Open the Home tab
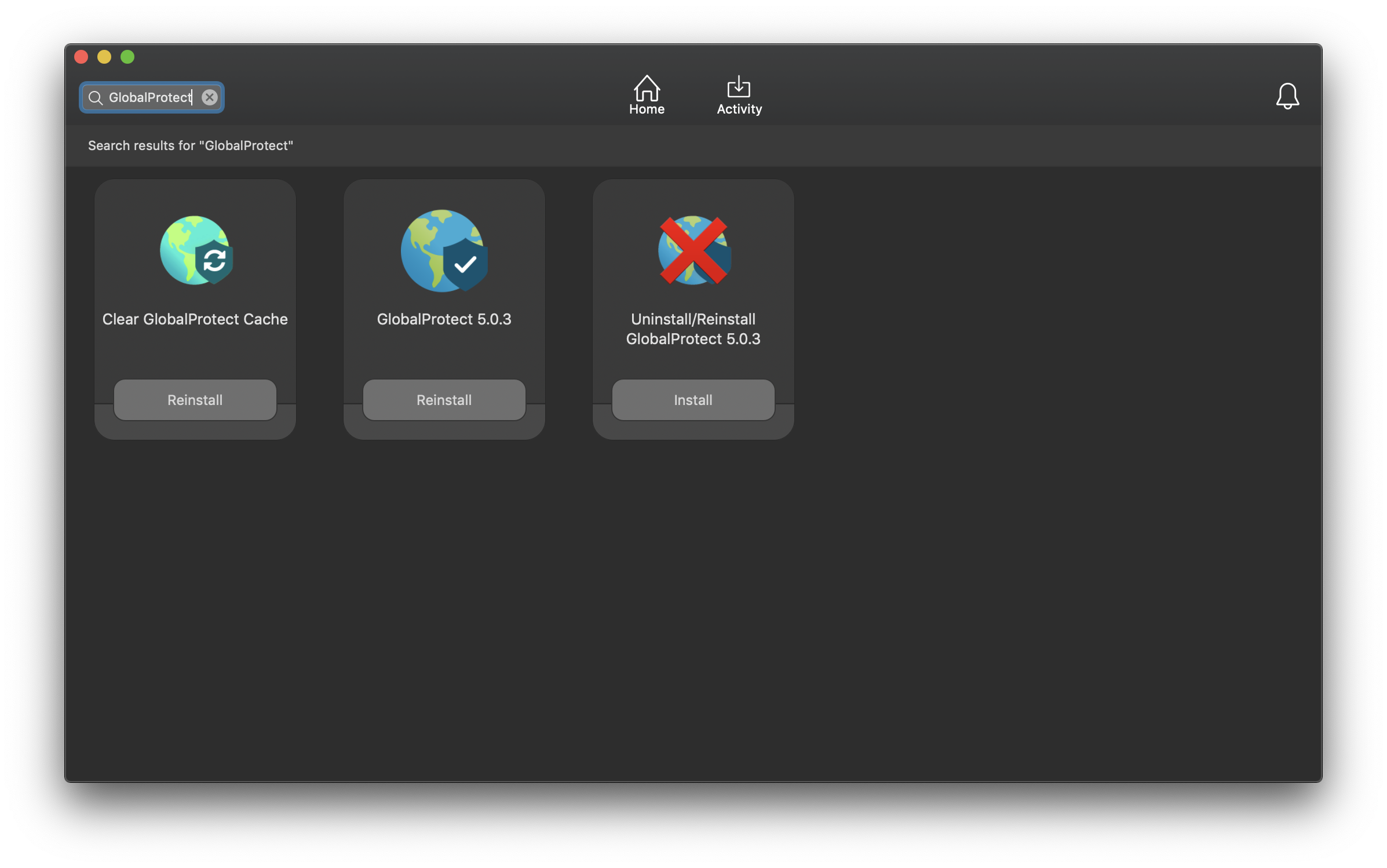 pos(647,96)
